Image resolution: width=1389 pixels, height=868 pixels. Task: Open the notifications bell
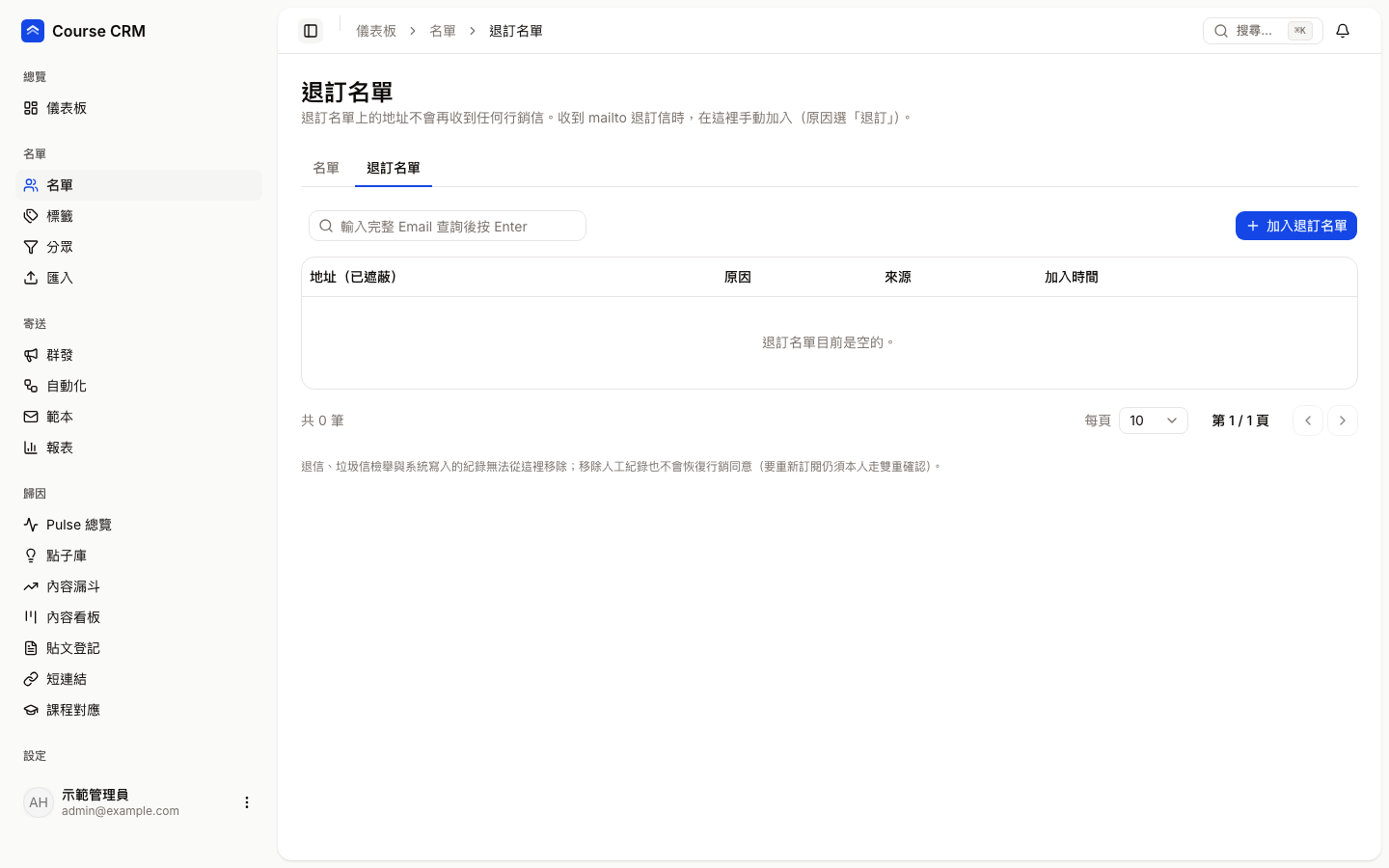pyautogui.click(x=1343, y=31)
